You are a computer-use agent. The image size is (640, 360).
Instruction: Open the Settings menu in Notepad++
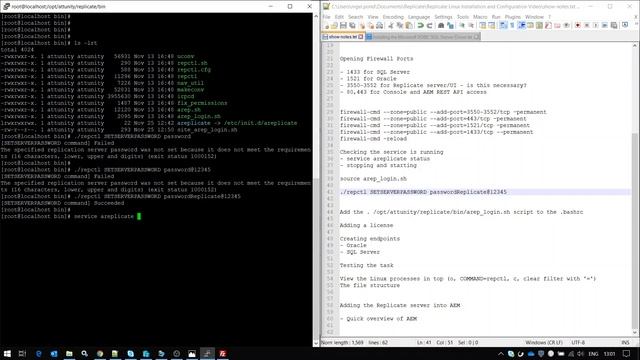pyautogui.click(x=443, y=17)
